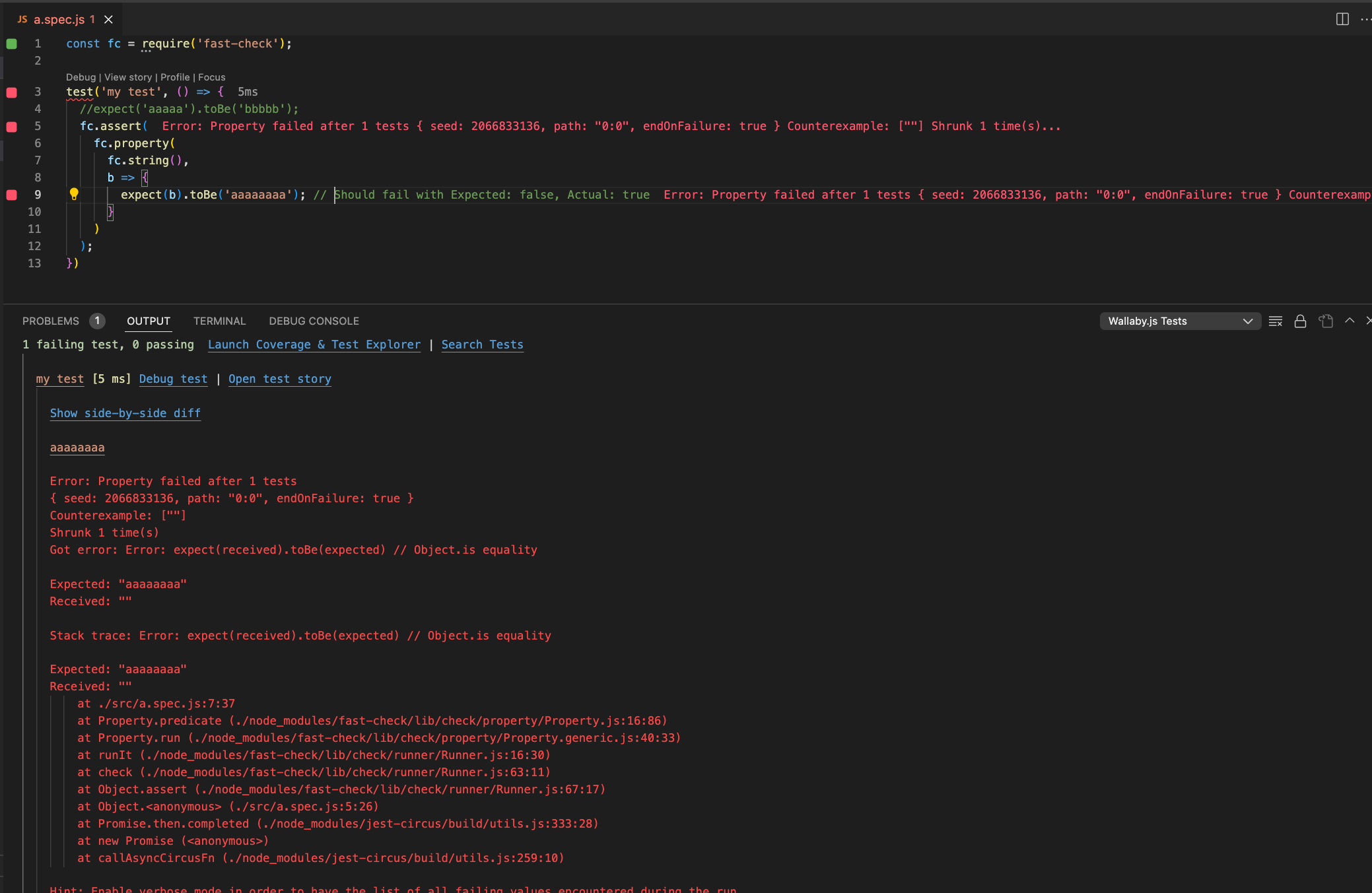Viewport: 1372px width, 893px height.
Task: Toggle the red breakpoint marker on line 9
Action: point(11,195)
